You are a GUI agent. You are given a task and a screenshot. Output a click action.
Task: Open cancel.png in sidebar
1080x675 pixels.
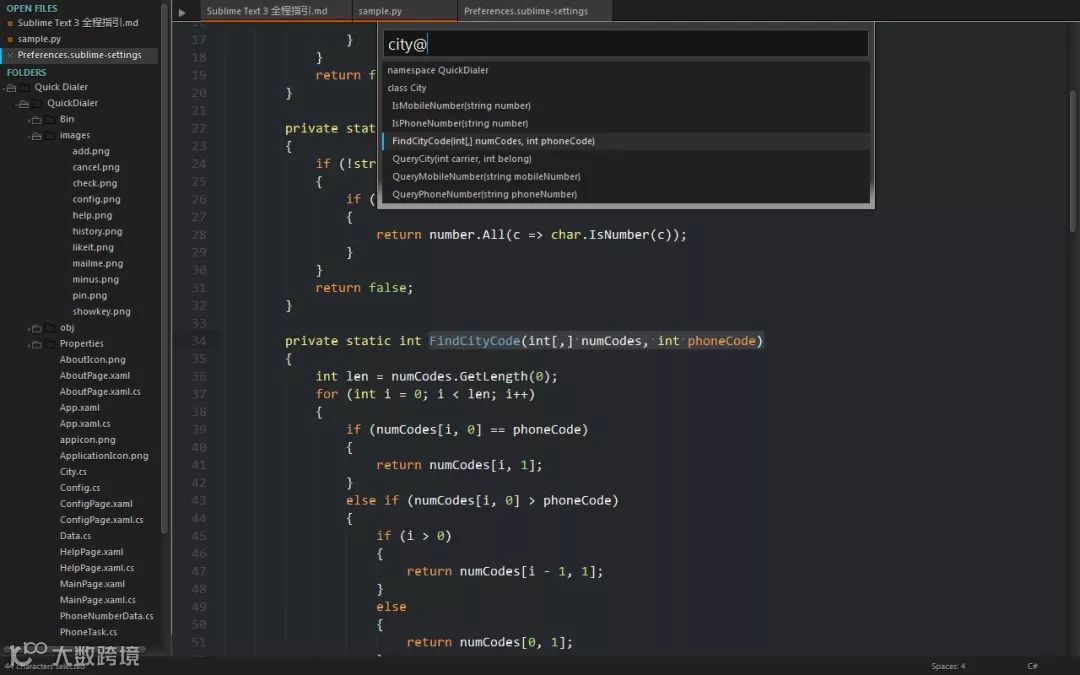pos(96,167)
